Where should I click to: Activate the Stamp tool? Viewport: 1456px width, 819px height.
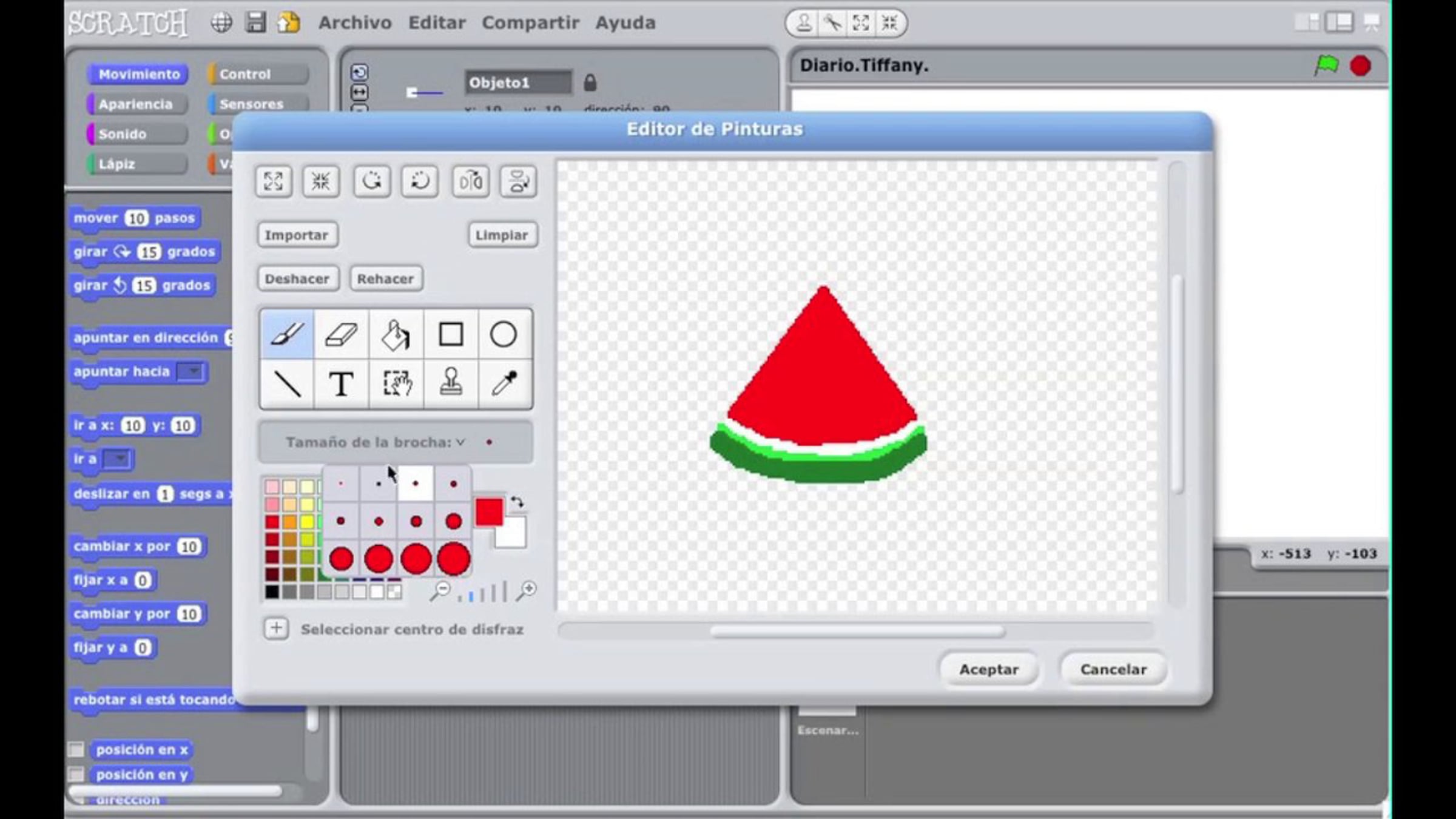[450, 384]
